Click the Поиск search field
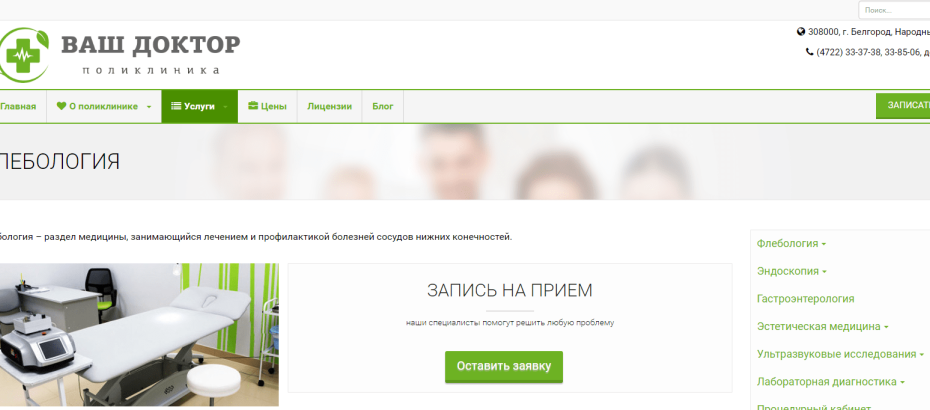 coord(894,10)
